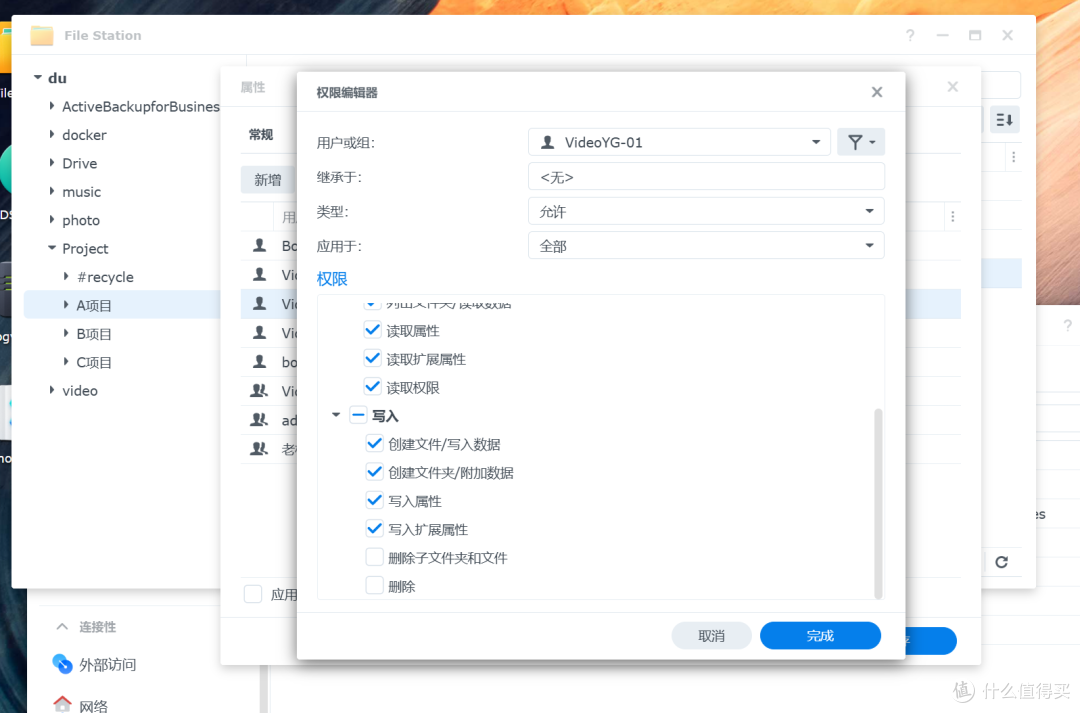
Task: Expand the A项目 folder node
Action: (x=66, y=304)
